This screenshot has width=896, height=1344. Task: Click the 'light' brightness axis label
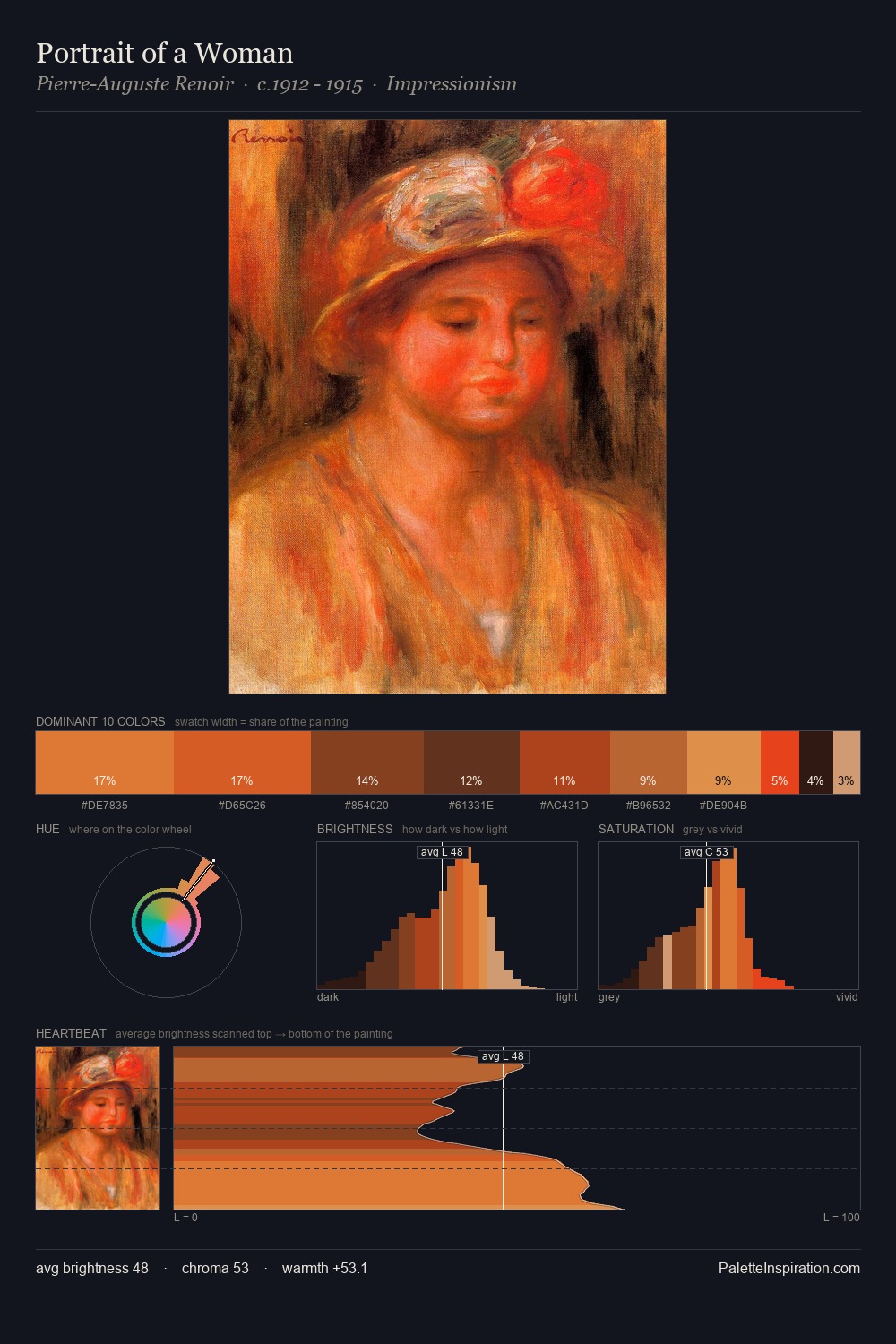coord(567,997)
